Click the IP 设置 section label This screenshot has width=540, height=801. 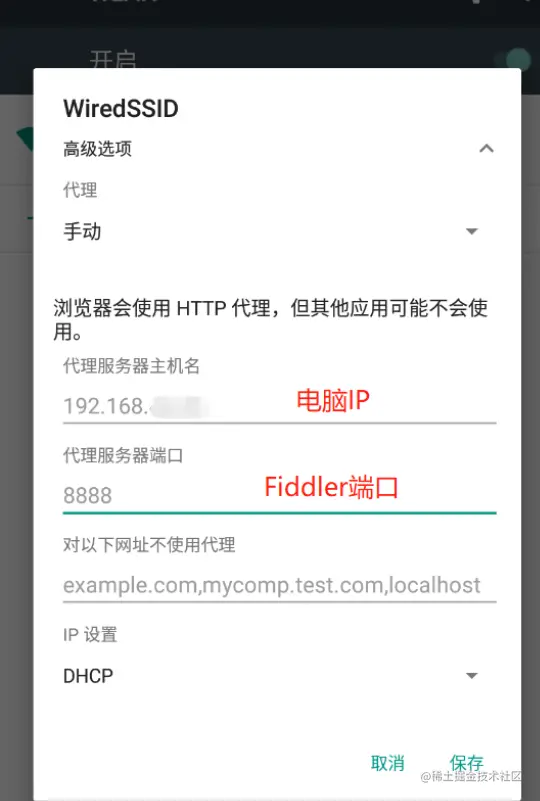pos(90,634)
